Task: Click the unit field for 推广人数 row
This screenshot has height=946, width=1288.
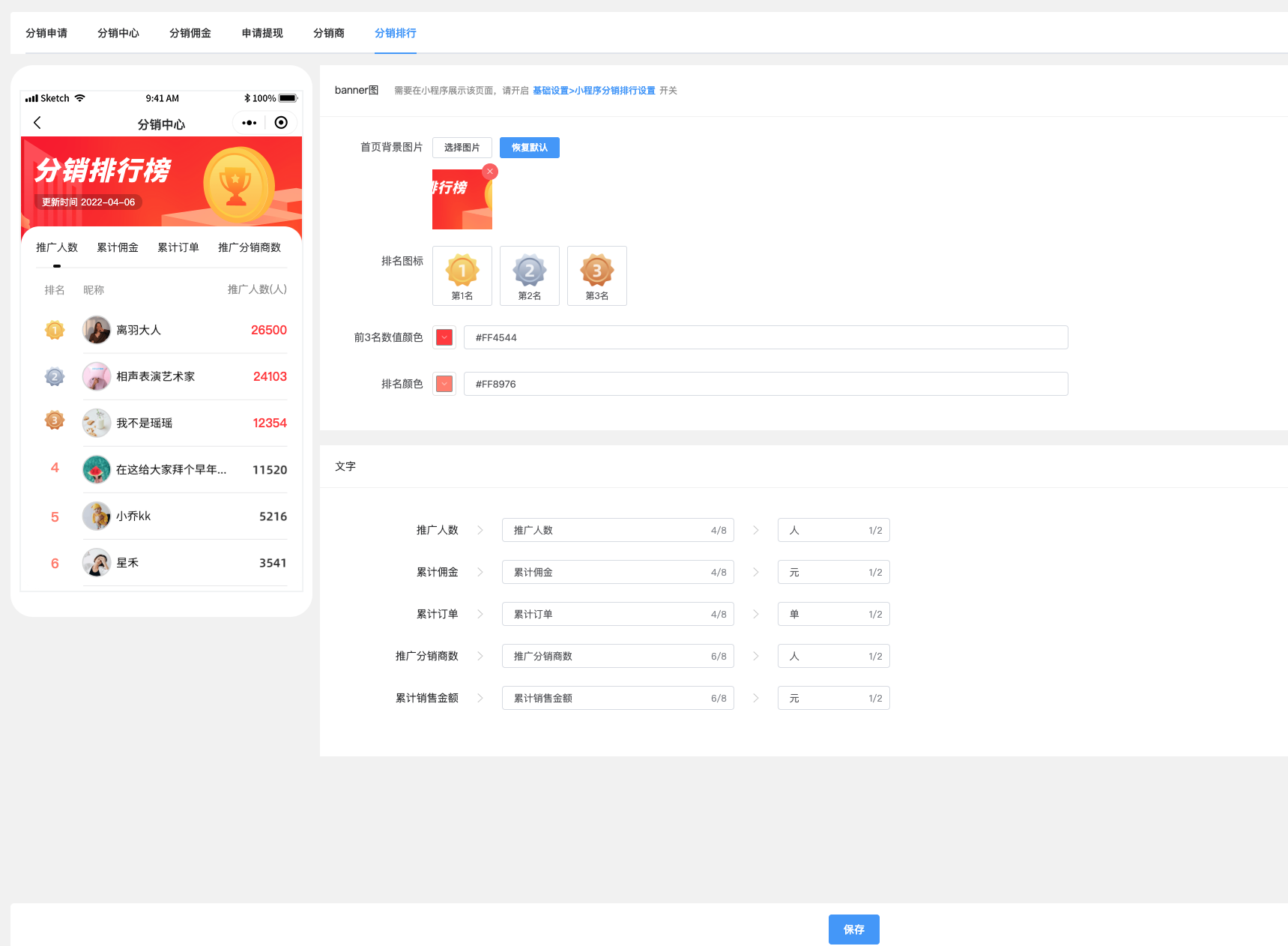Action: click(x=834, y=530)
